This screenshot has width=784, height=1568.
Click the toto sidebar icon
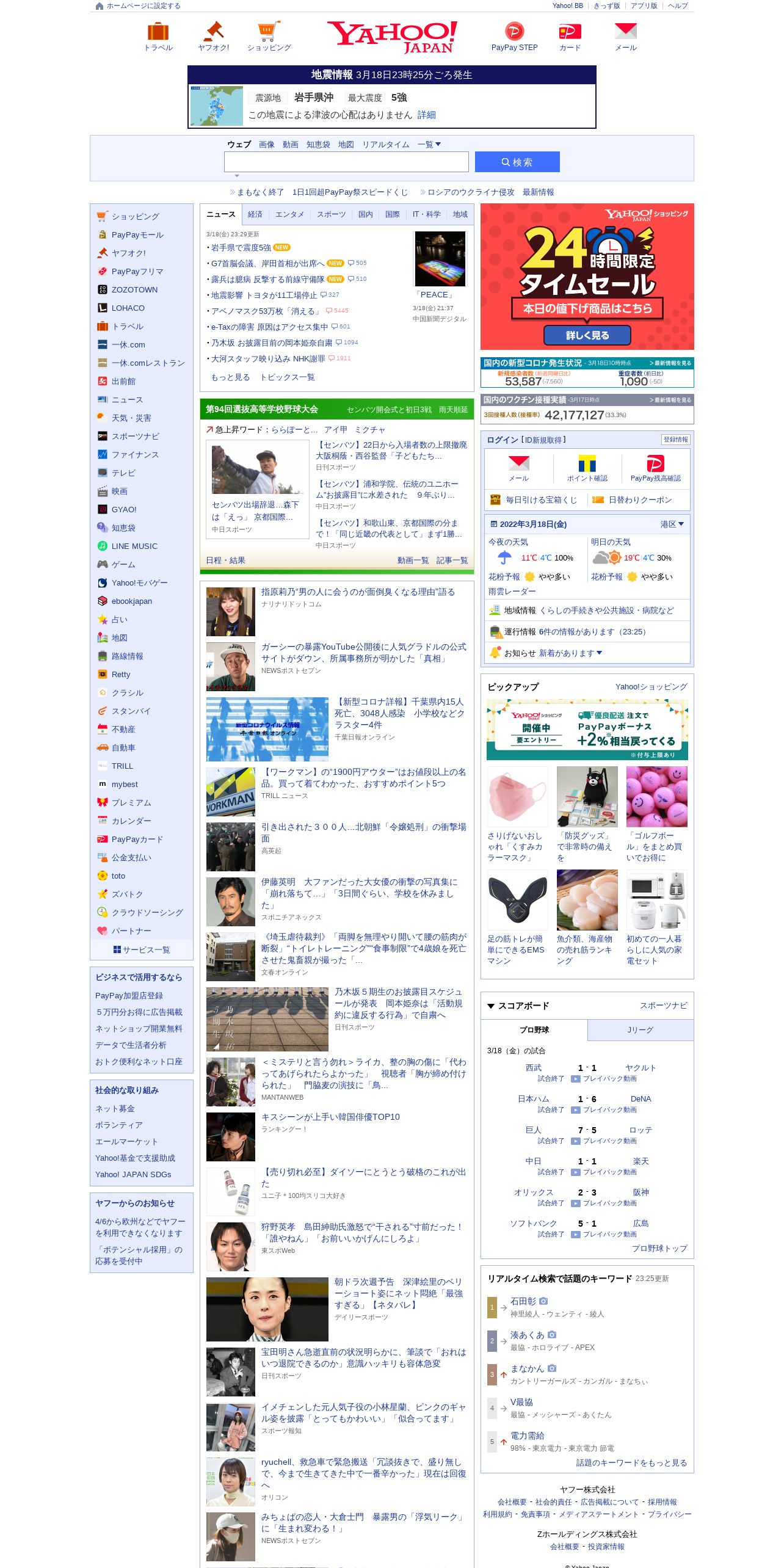coord(103,876)
